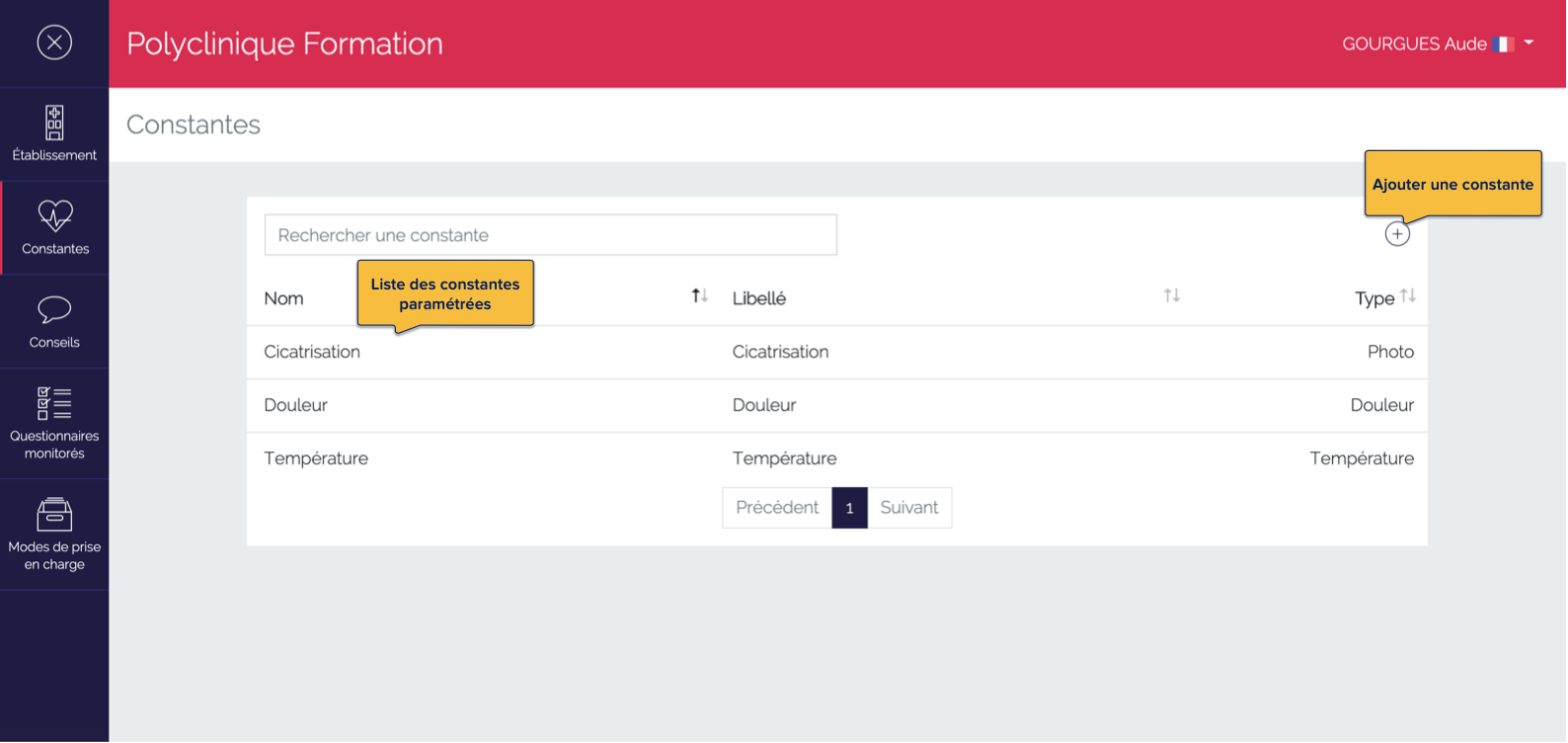Click the Polyclinique Formation title
Viewport: 1568px width, 743px height.
coord(284,44)
